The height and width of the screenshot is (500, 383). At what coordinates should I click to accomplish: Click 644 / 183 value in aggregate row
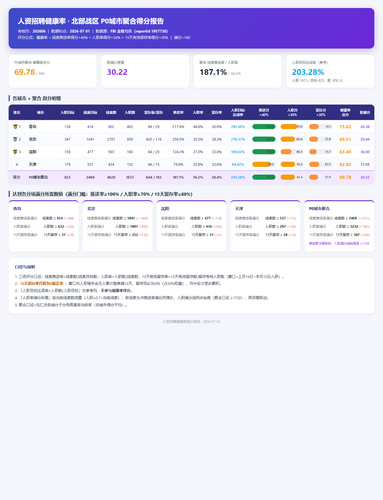[x=153, y=177]
